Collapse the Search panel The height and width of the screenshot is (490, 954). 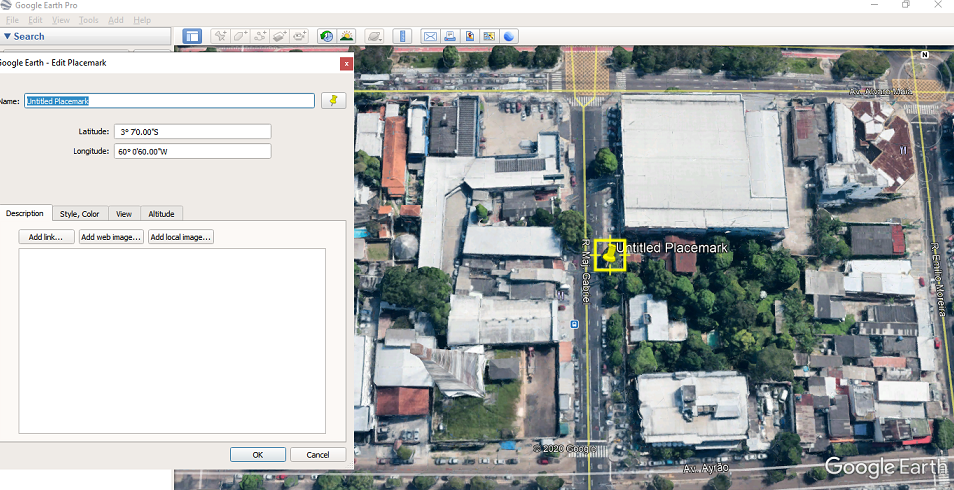8,36
